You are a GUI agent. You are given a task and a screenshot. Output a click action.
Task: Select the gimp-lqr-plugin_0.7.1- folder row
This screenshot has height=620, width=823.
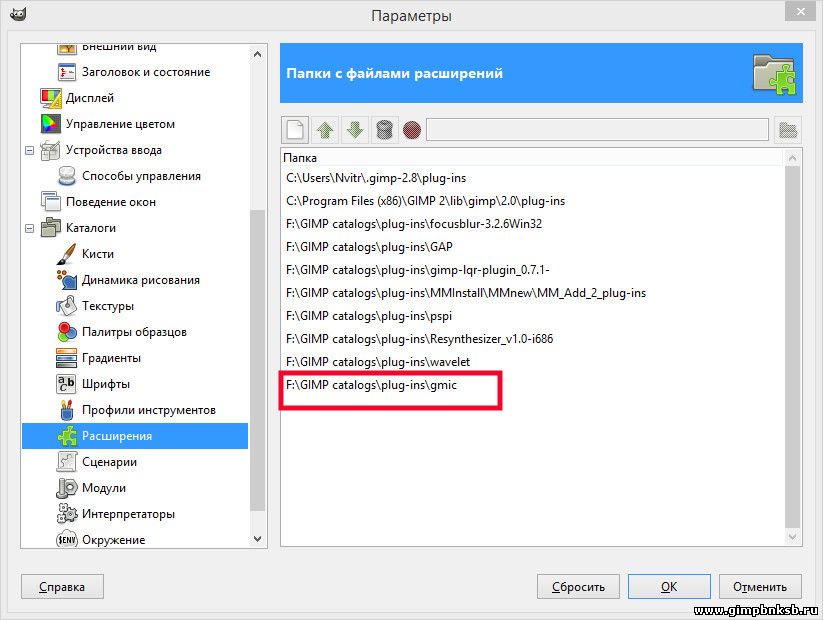coord(533,270)
